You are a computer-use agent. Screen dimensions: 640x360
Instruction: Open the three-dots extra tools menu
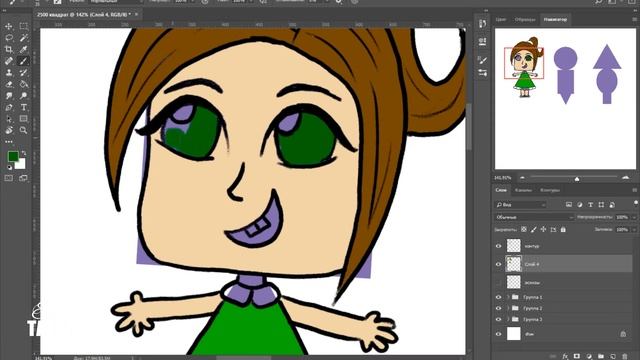9,142
